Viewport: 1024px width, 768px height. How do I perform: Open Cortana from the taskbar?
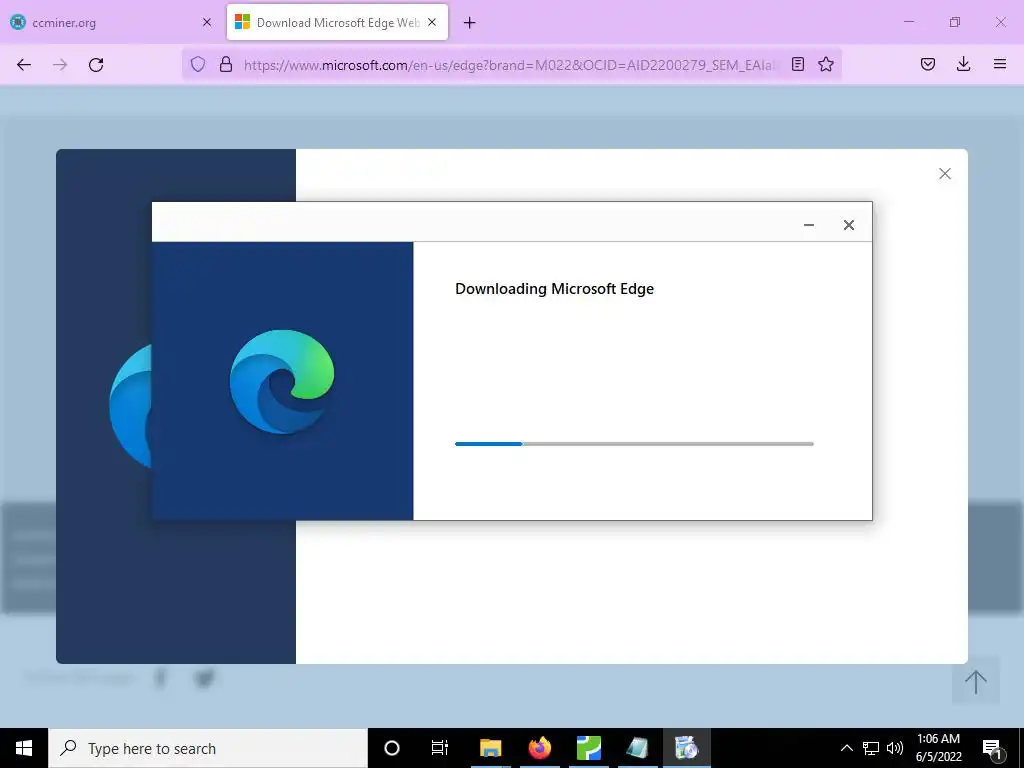(392, 748)
